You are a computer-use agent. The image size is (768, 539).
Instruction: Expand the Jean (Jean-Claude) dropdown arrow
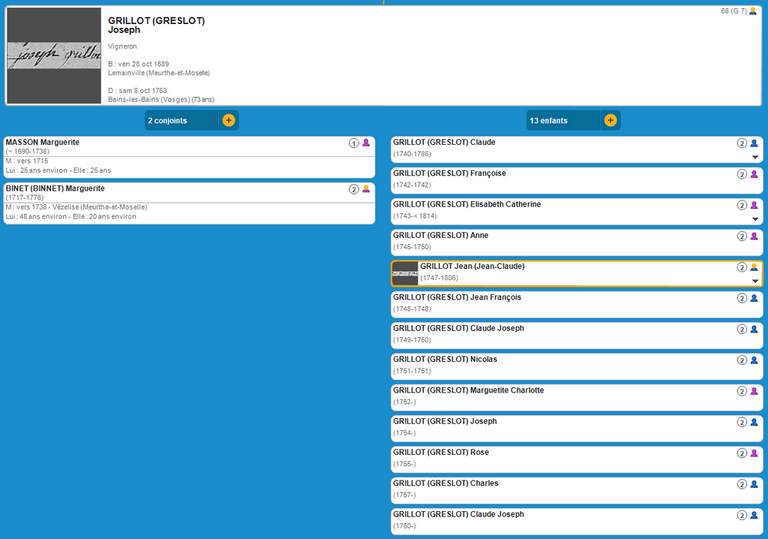click(755, 281)
